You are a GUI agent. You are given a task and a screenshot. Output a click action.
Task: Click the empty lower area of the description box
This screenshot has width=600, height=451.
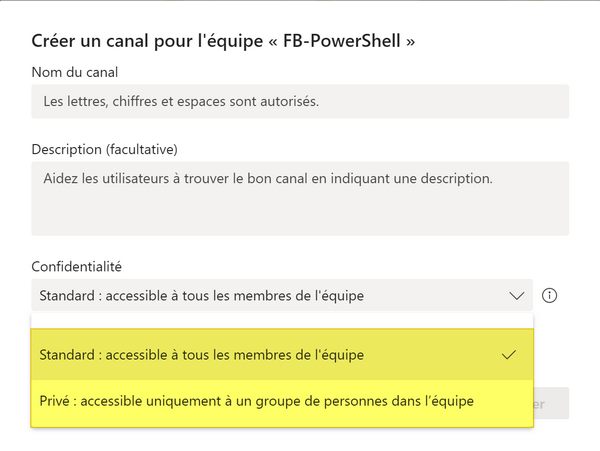(300, 217)
